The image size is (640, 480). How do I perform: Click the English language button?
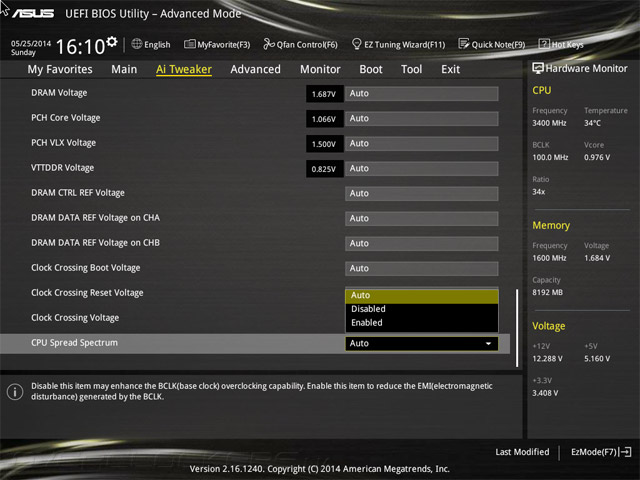[x=157, y=44]
